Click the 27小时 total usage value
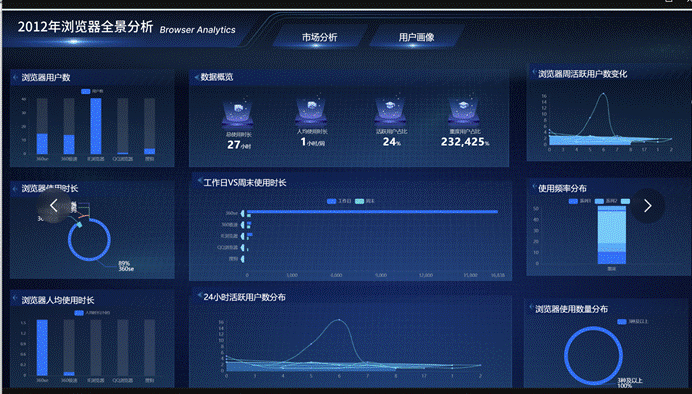This screenshot has width=692, height=394. (239, 145)
